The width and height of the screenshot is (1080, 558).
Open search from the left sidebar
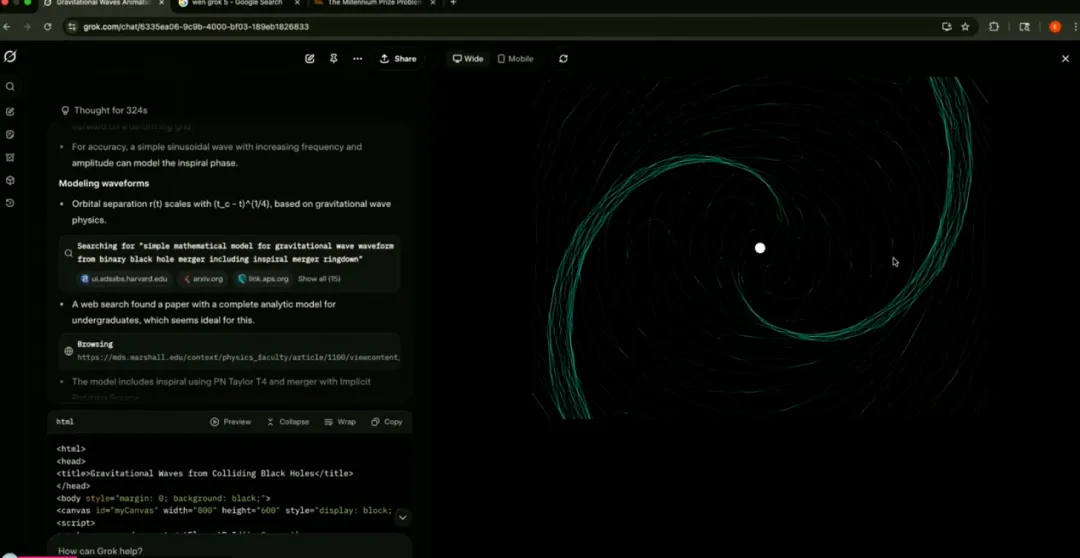point(10,87)
